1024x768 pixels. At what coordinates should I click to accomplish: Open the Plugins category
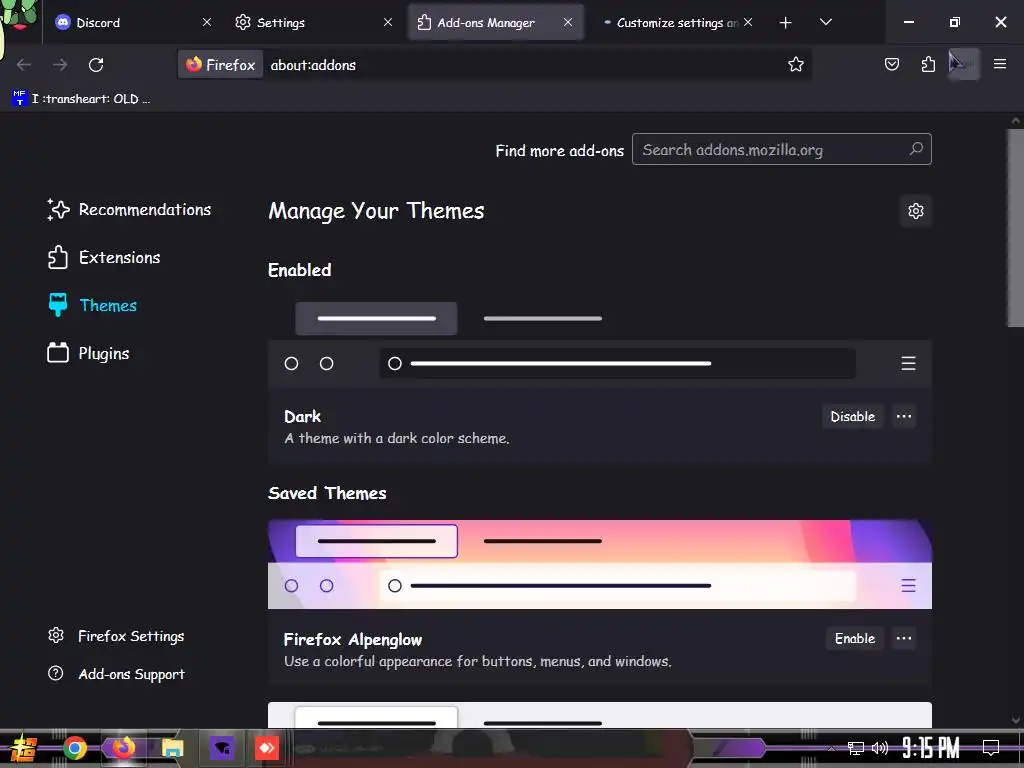88,353
